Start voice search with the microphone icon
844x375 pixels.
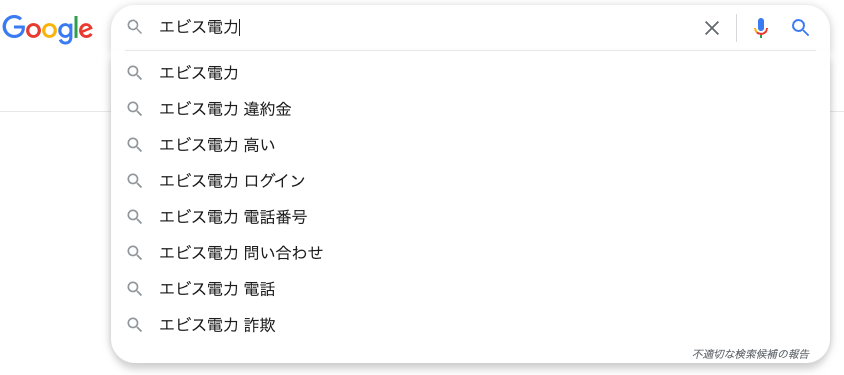(x=760, y=28)
